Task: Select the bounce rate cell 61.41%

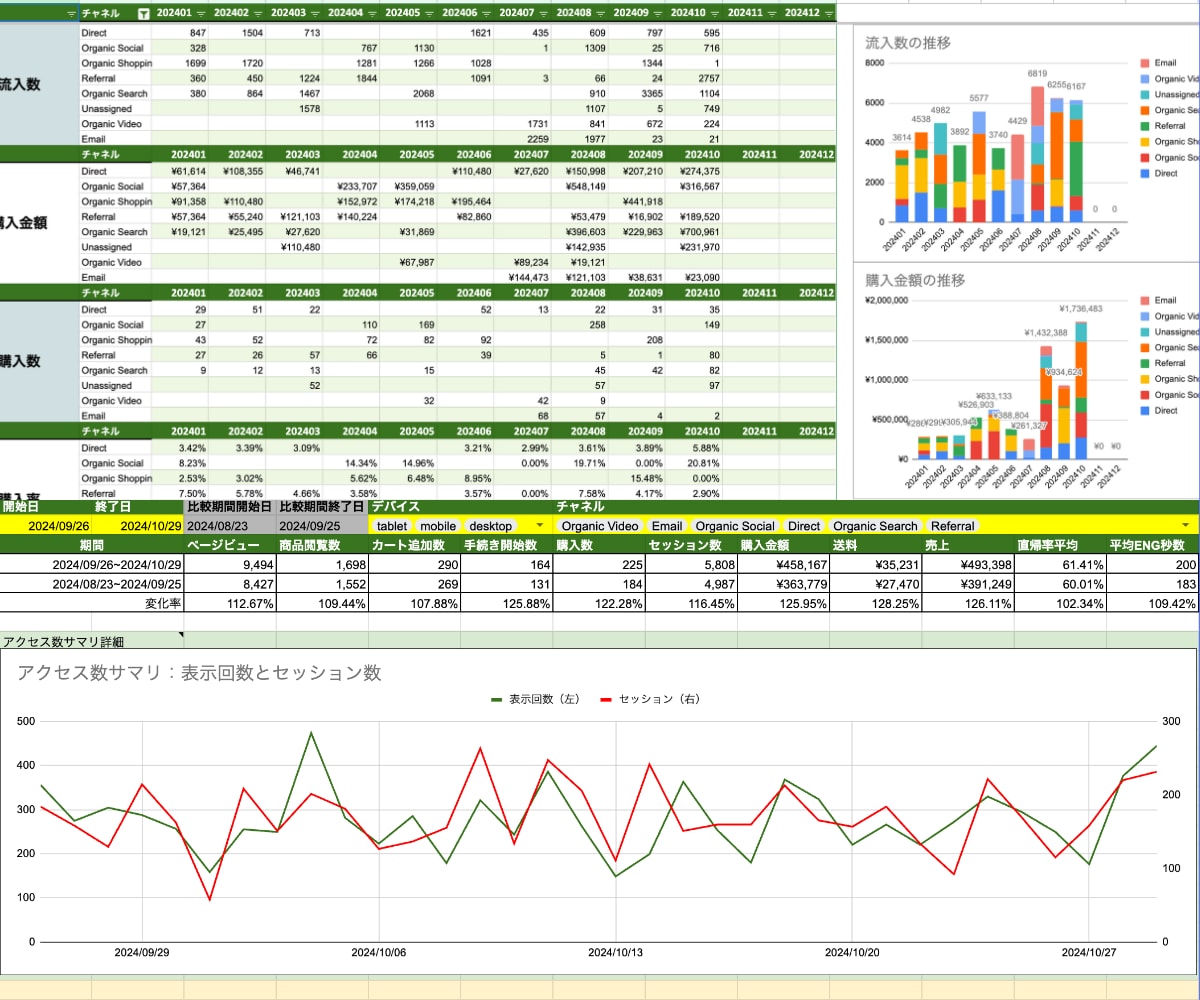Action: [1059, 564]
